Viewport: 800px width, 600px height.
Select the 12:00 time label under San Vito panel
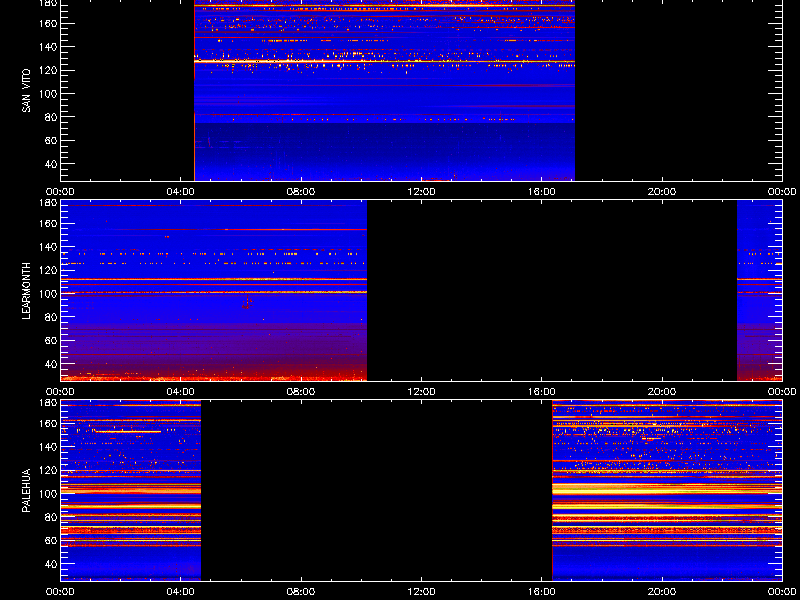point(421,192)
